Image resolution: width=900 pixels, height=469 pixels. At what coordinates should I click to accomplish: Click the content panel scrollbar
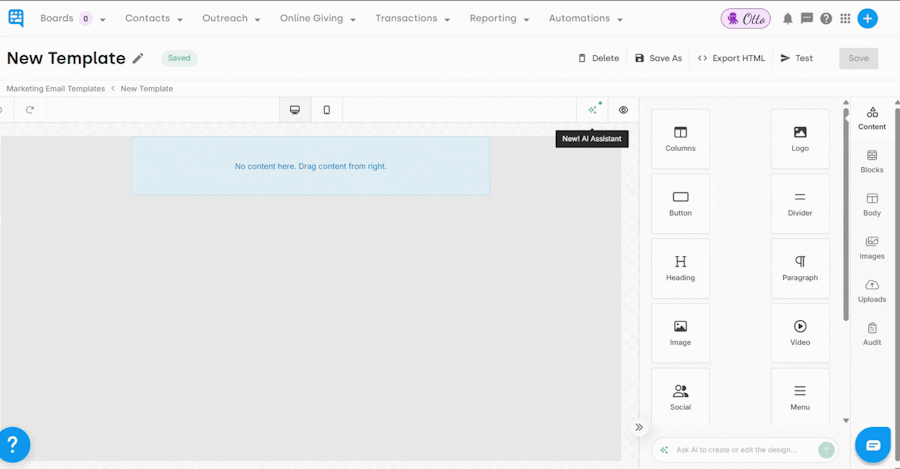pyautogui.click(x=846, y=215)
